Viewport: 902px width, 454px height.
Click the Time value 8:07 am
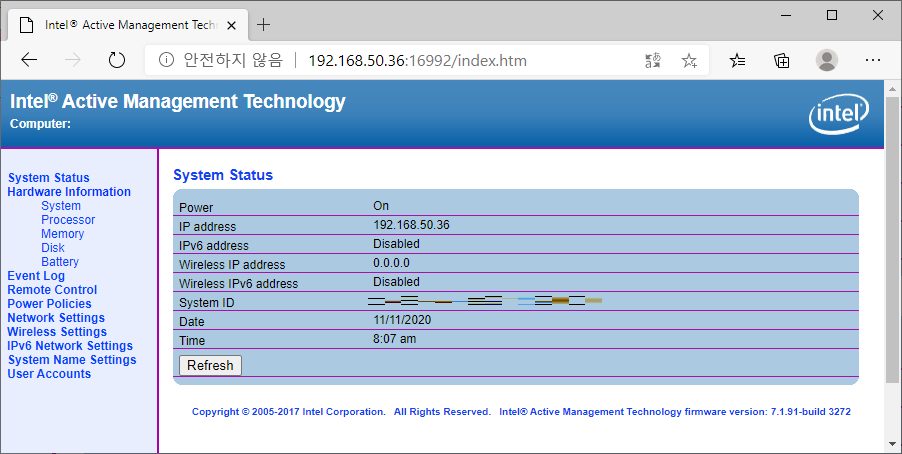pyautogui.click(x=395, y=339)
